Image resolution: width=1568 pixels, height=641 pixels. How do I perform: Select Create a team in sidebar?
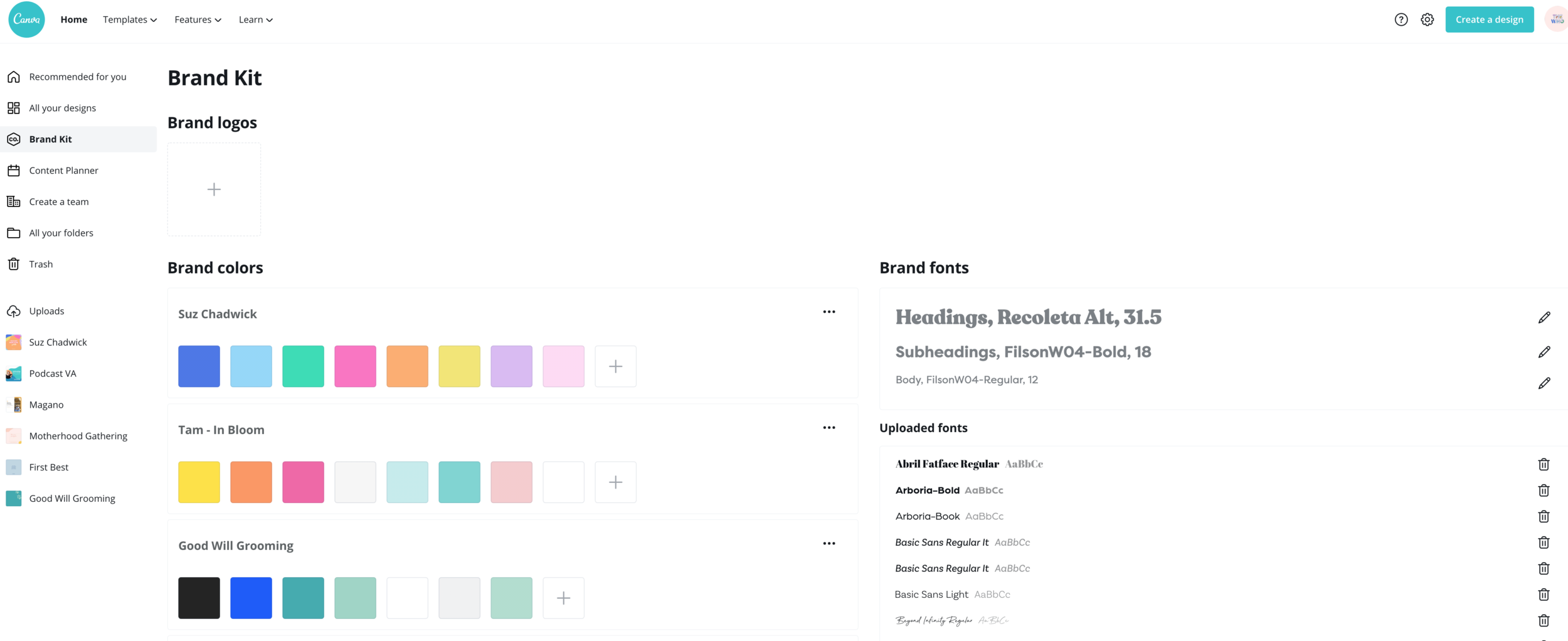78,201
